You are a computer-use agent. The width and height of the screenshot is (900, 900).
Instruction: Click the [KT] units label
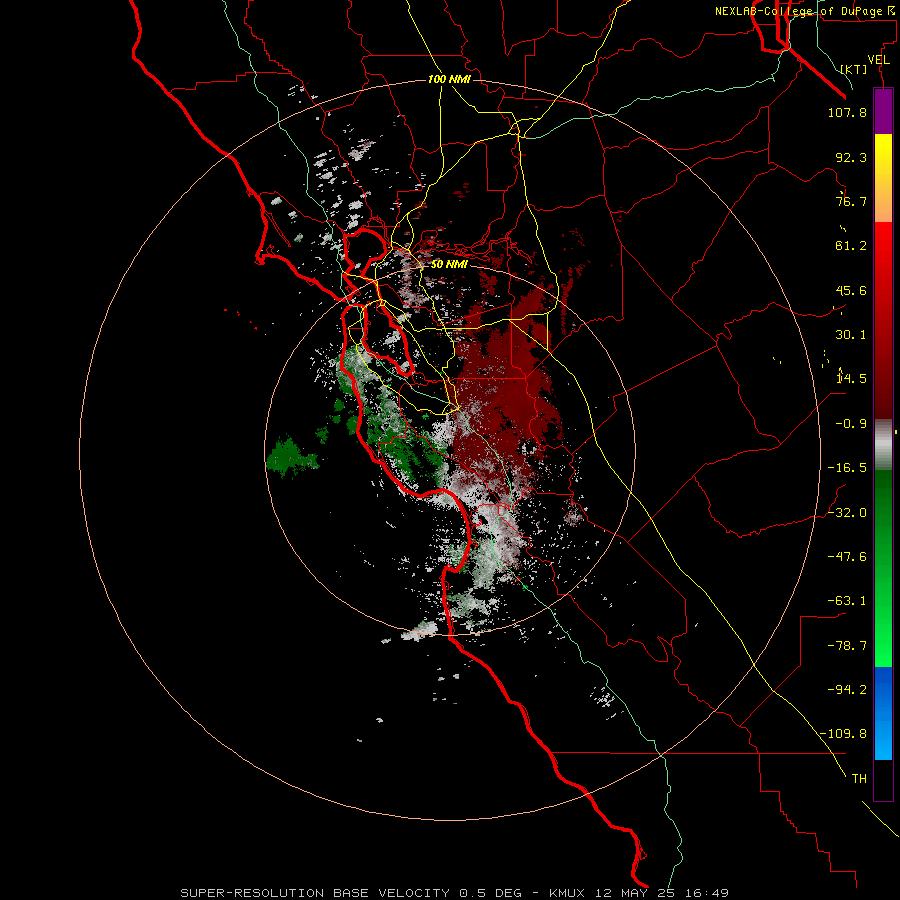854,69
